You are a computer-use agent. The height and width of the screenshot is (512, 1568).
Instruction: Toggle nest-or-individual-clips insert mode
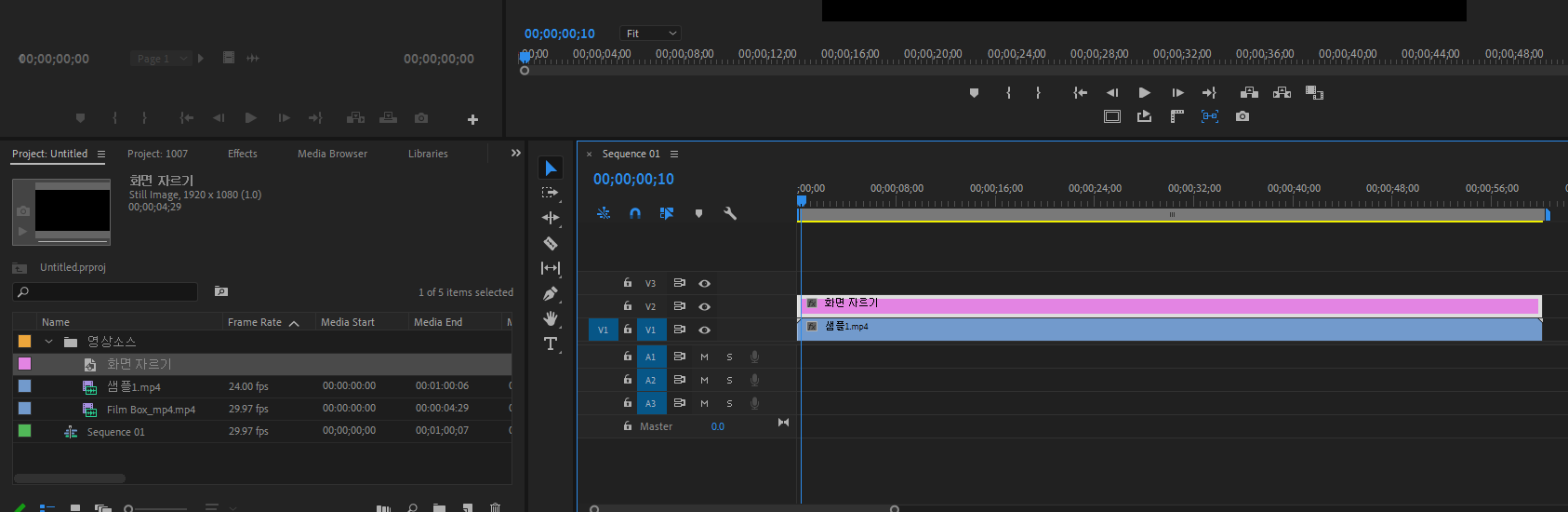pyautogui.click(x=604, y=213)
